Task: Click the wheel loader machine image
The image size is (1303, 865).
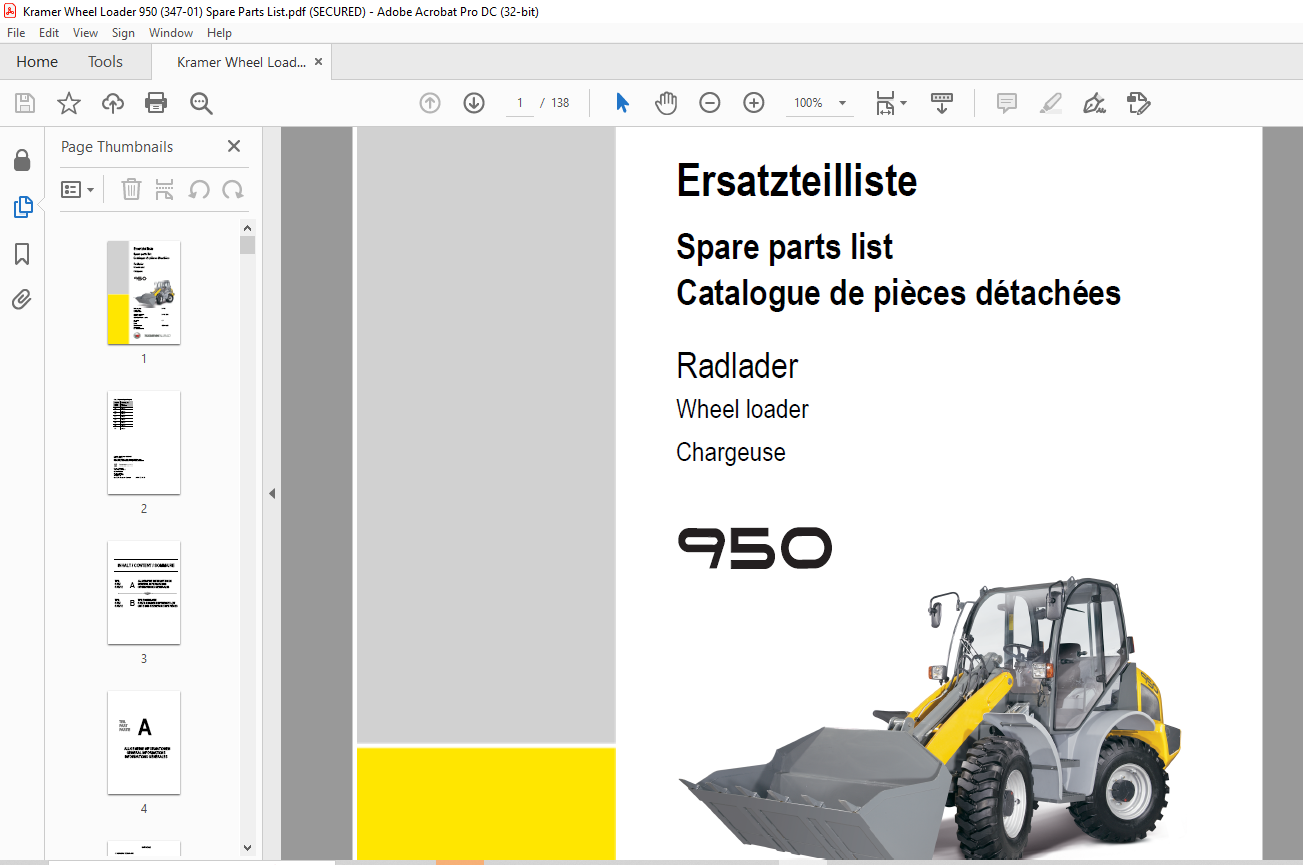Action: pos(930,718)
